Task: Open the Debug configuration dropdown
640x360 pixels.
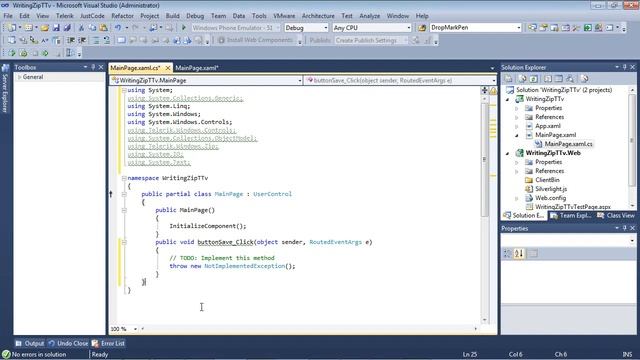Action: click(326, 28)
